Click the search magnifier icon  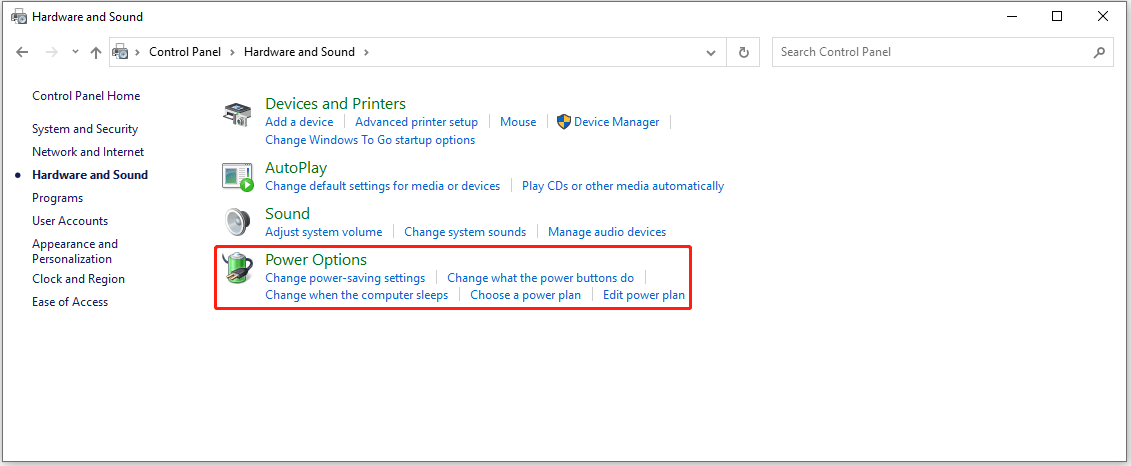pos(1099,52)
